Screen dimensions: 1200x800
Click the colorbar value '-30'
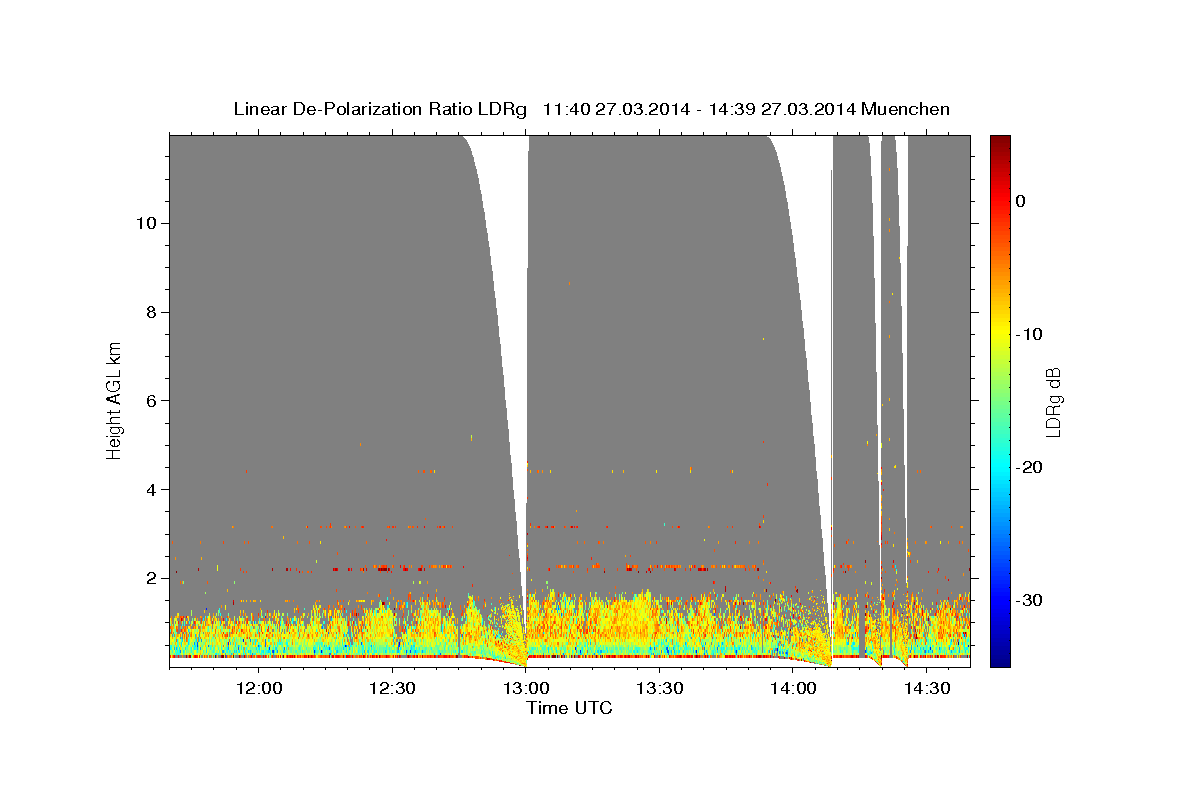pyautogui.click(x=1031, y=600)
